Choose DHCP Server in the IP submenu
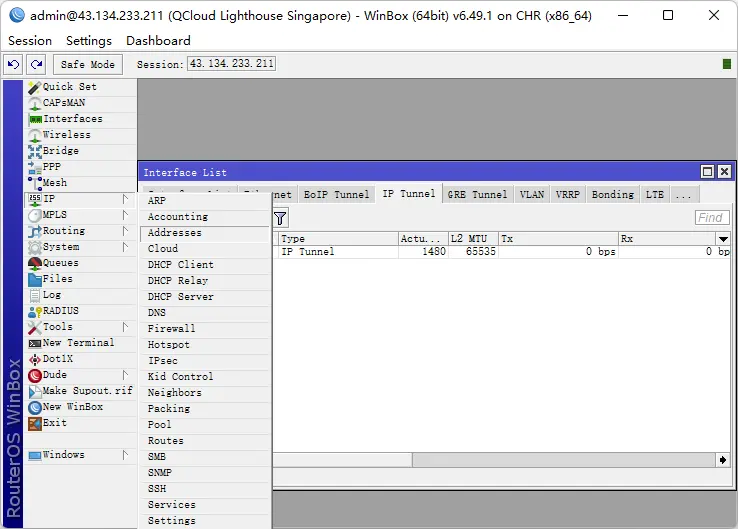 click(181, 297)
